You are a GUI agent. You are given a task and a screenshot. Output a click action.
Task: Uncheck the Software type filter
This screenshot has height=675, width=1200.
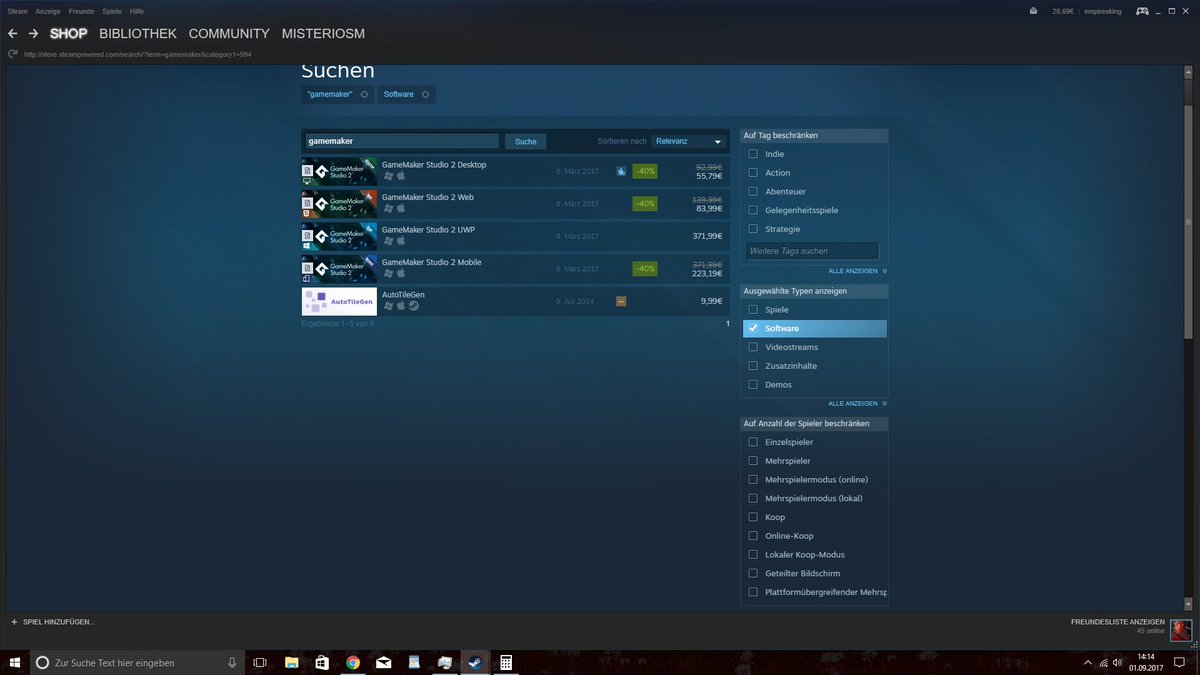[753, 328]
